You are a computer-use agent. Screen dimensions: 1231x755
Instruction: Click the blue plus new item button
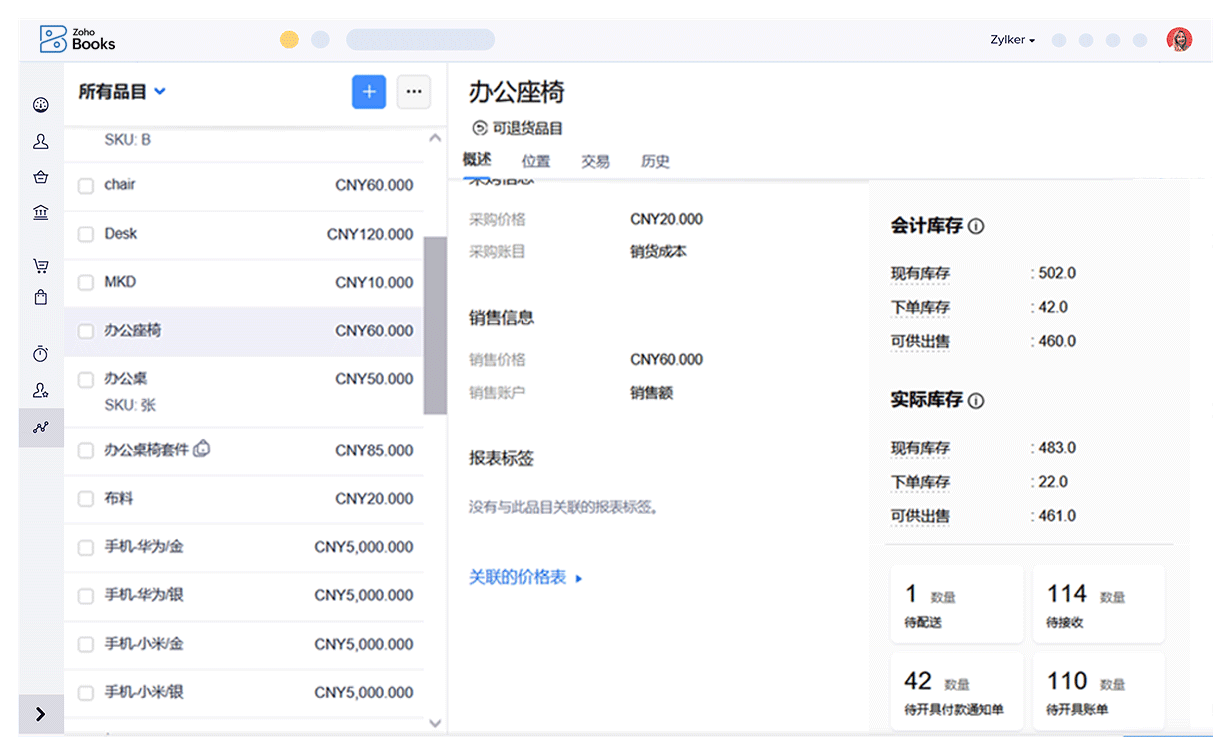tap(369, 92)
